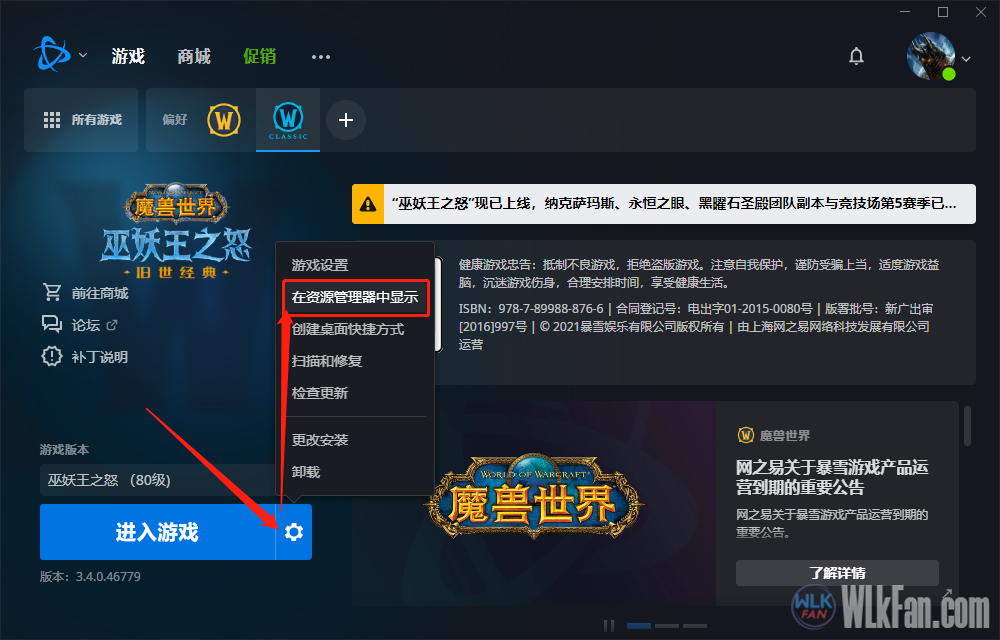
Task: Click the 魔兽世界 news banner image
Action: [534, 503]
